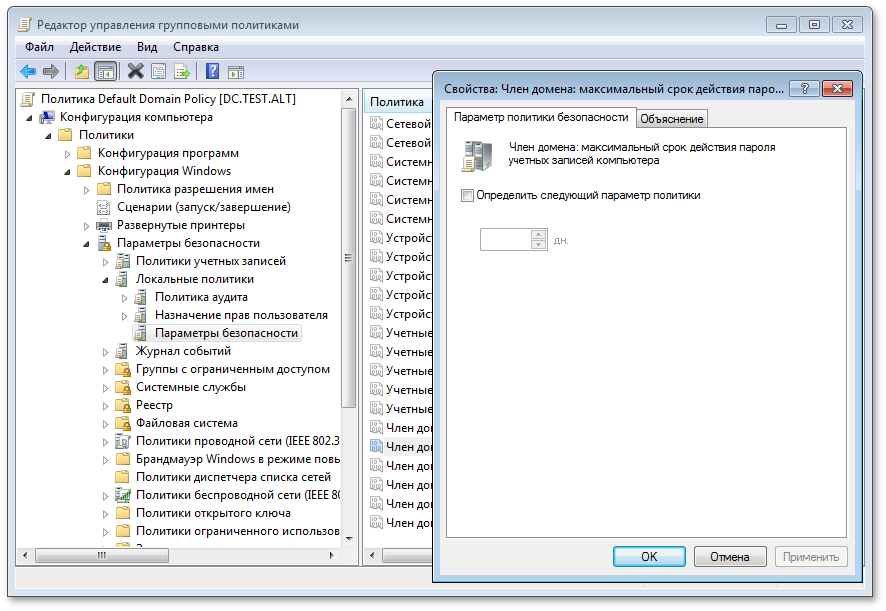The image size is (886, 611).
Task: Toggle the Show/Hide Console Tree icon
Action: point(105,71)
